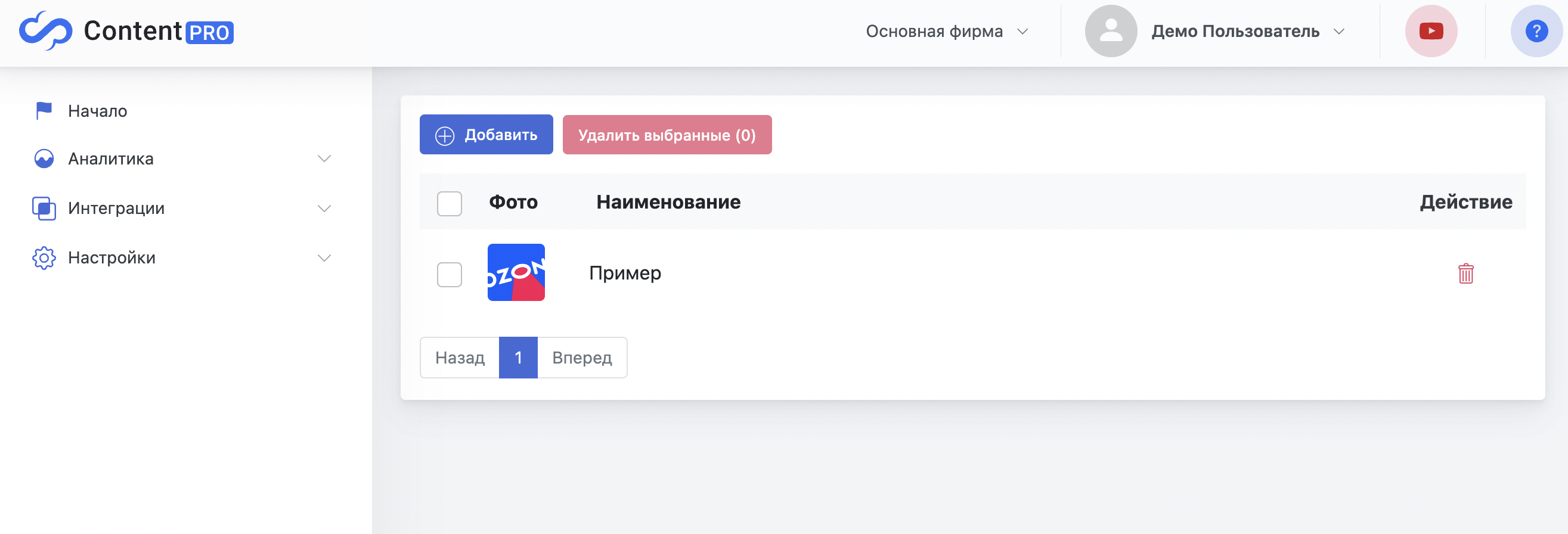The image size is (1568, 534).
Task: Open the Основная фирма dropdown
Action: (x=947, y=31)
